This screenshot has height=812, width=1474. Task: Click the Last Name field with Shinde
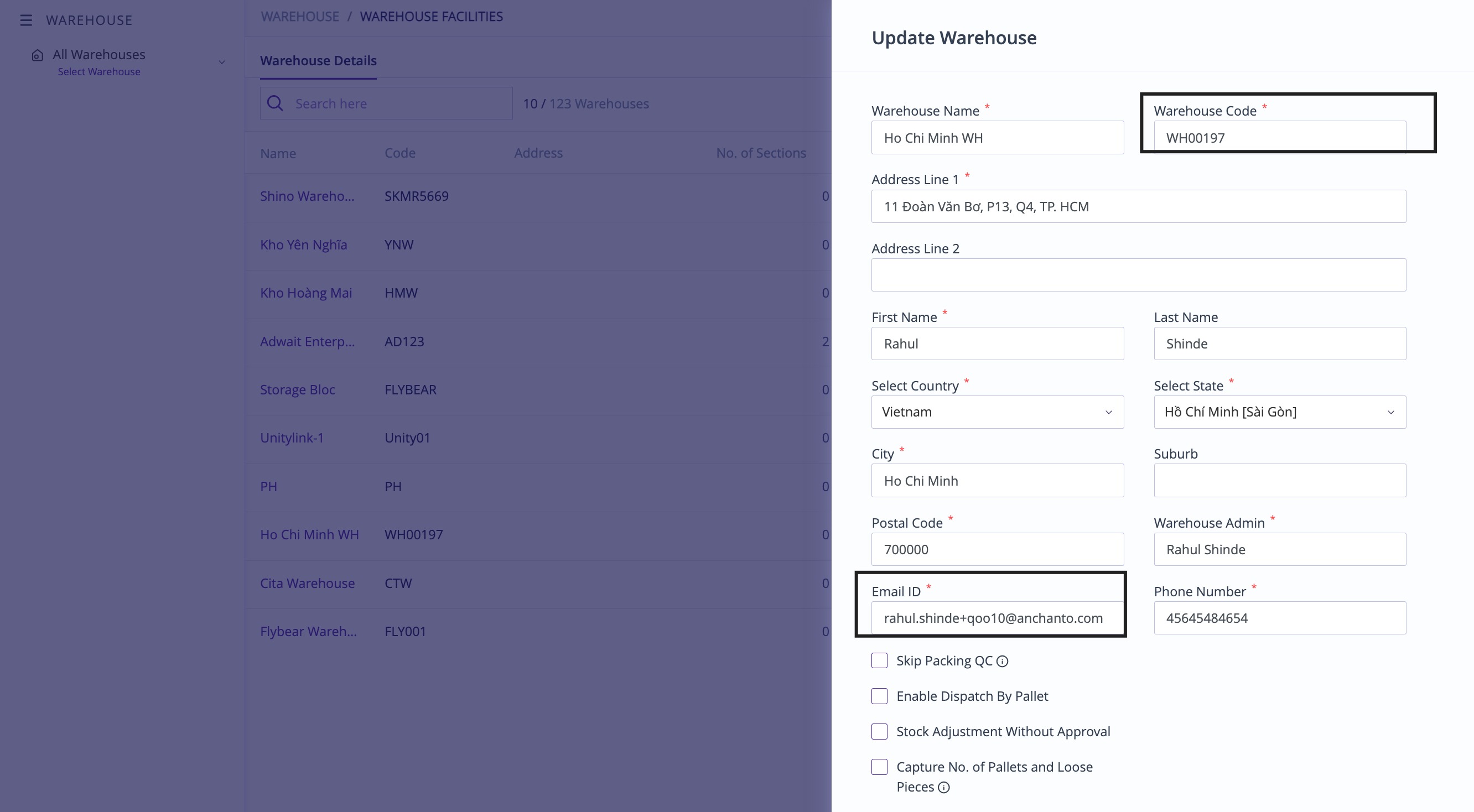(1279, 343)
